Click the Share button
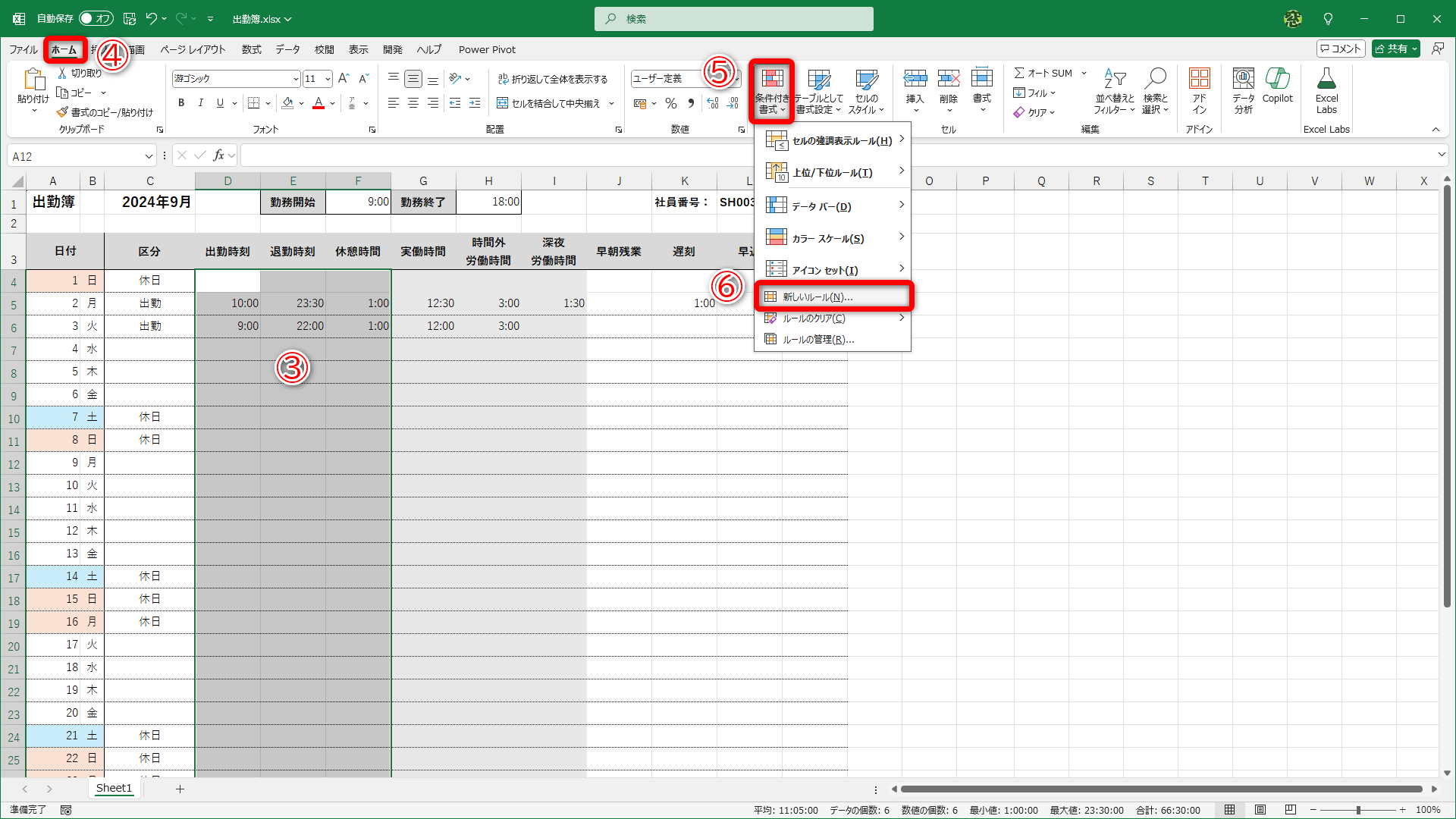 click(x=1391, y=49)
